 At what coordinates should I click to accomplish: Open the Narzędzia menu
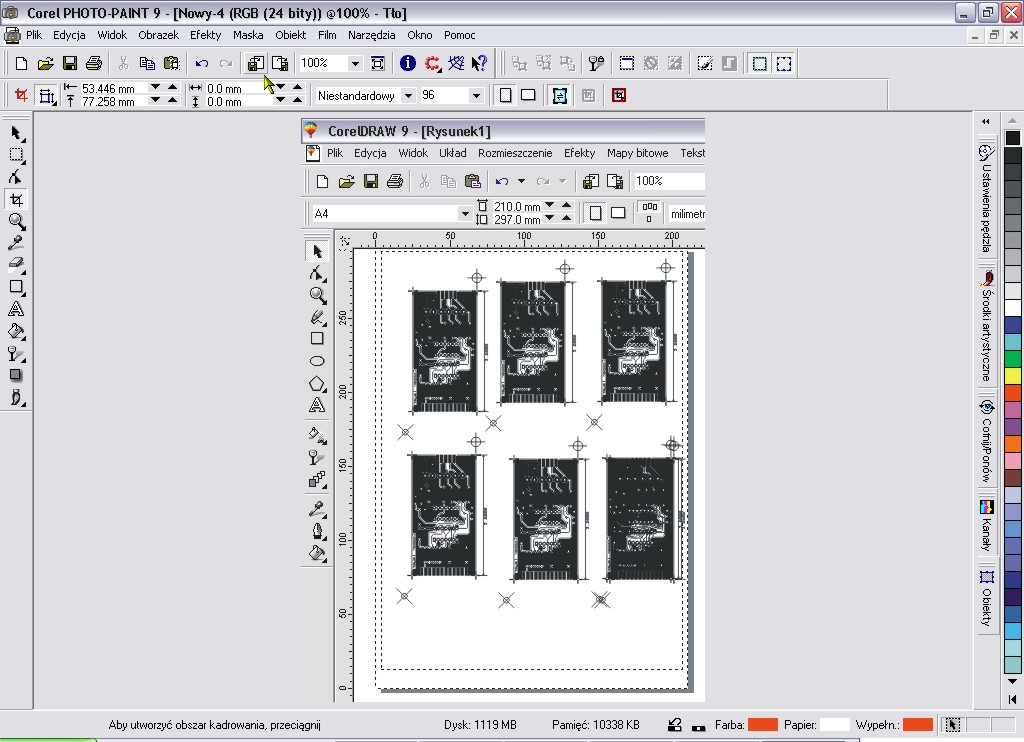click(372, 35)
